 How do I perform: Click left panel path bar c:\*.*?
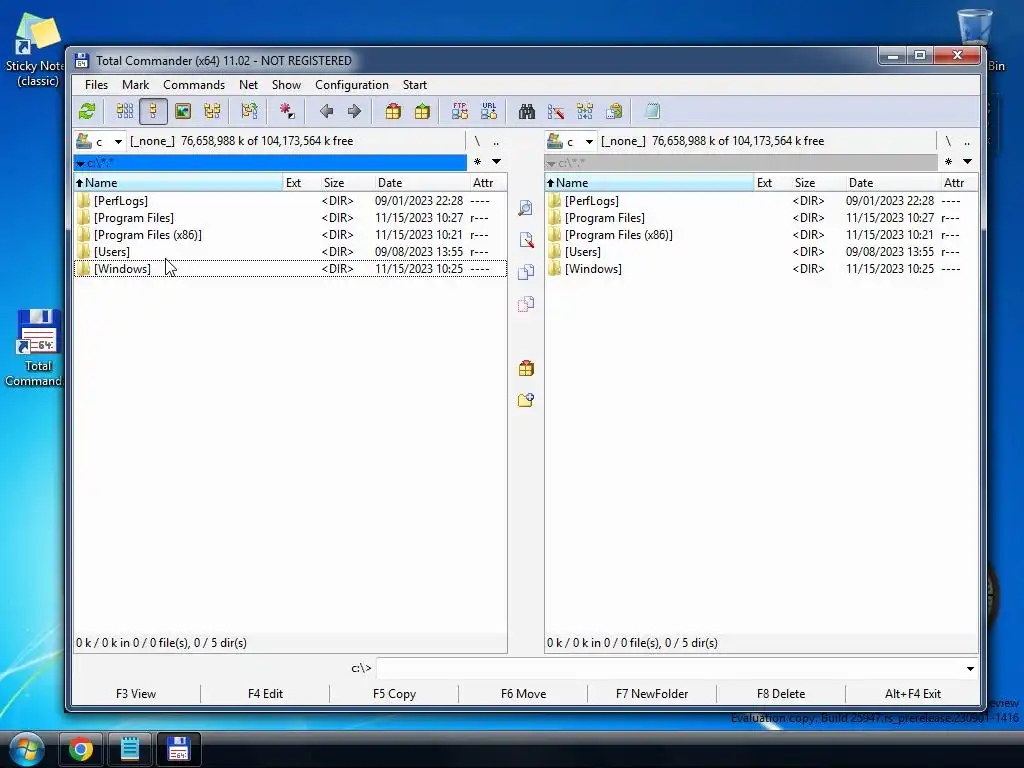tap(270, 163)
